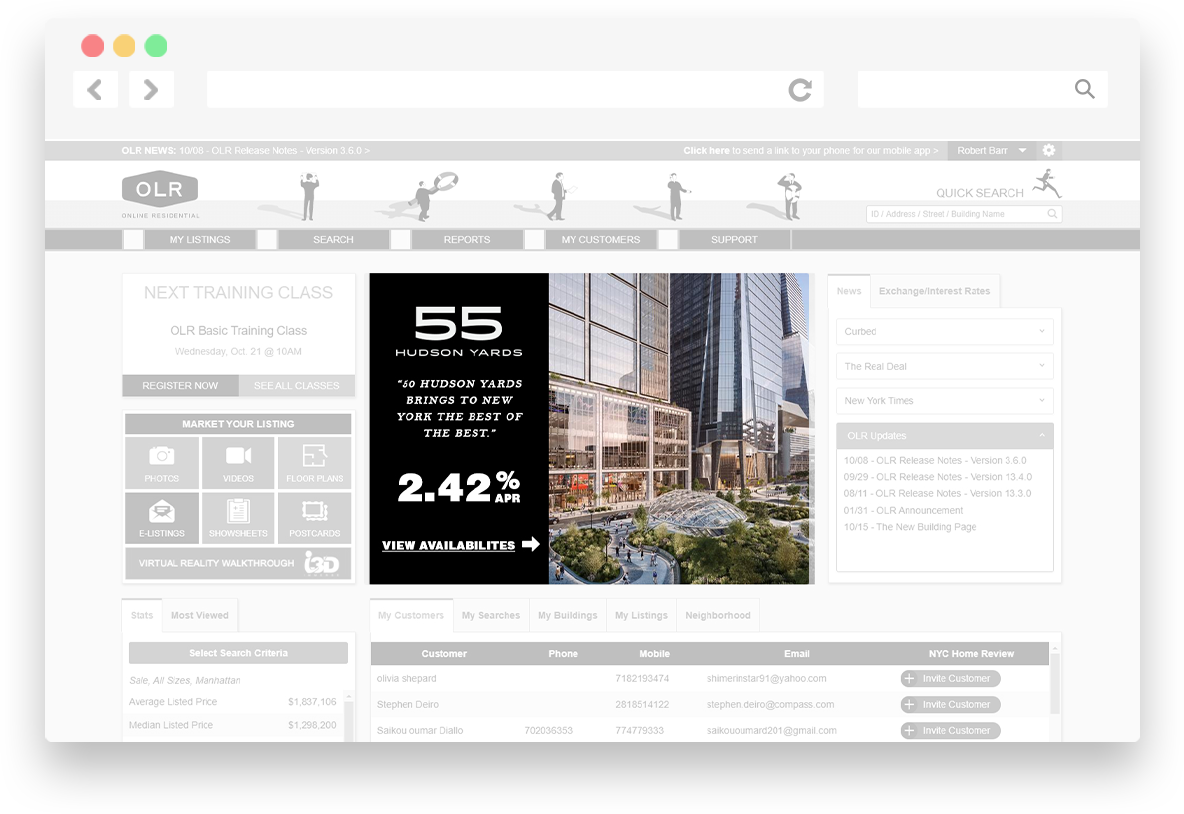Expand The Real Deal news section
Image resolution: width=1184 pixels, height=814 pixels.
(945, 366)
